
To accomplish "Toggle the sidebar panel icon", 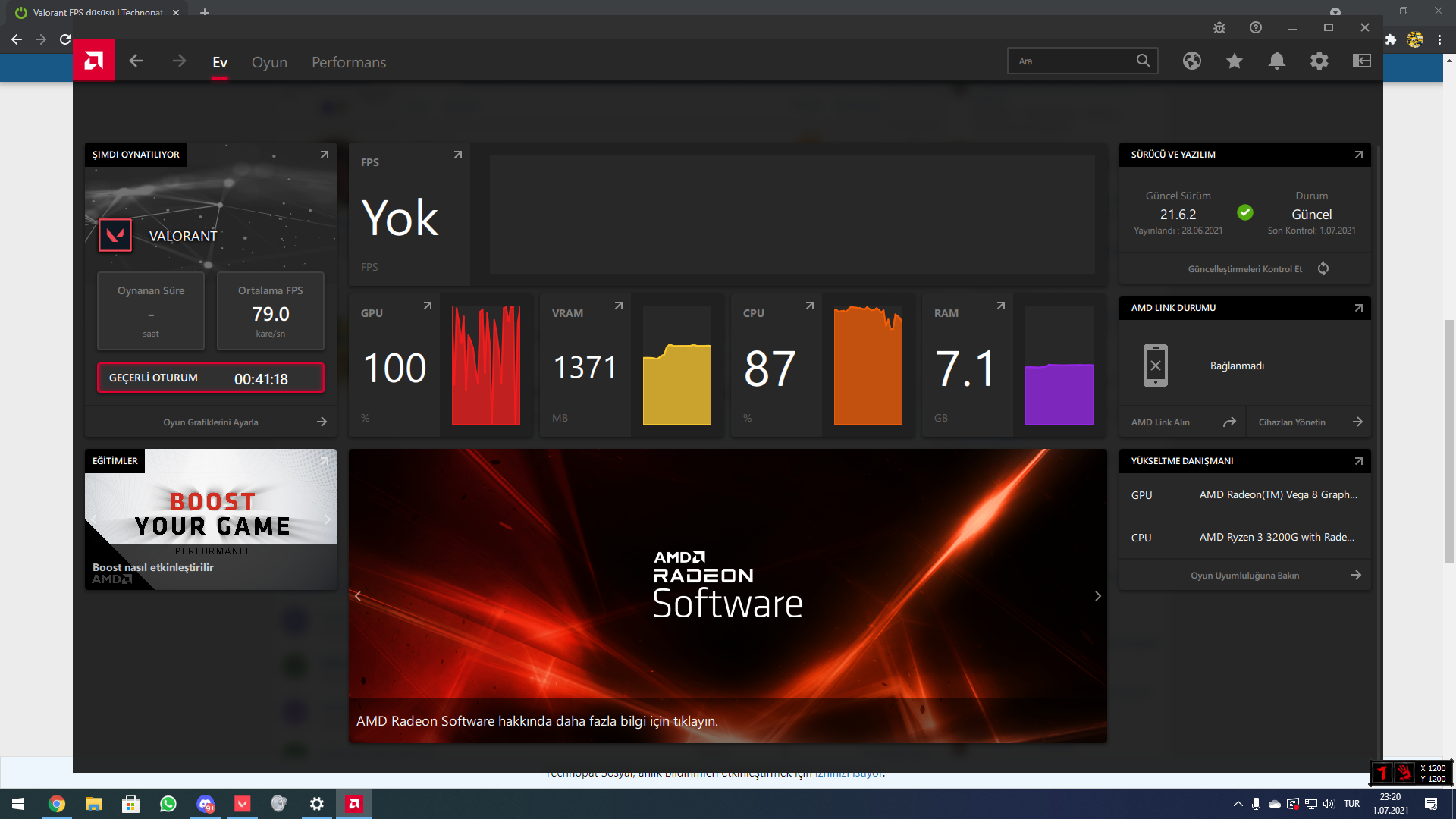I will coord(1361,61).
